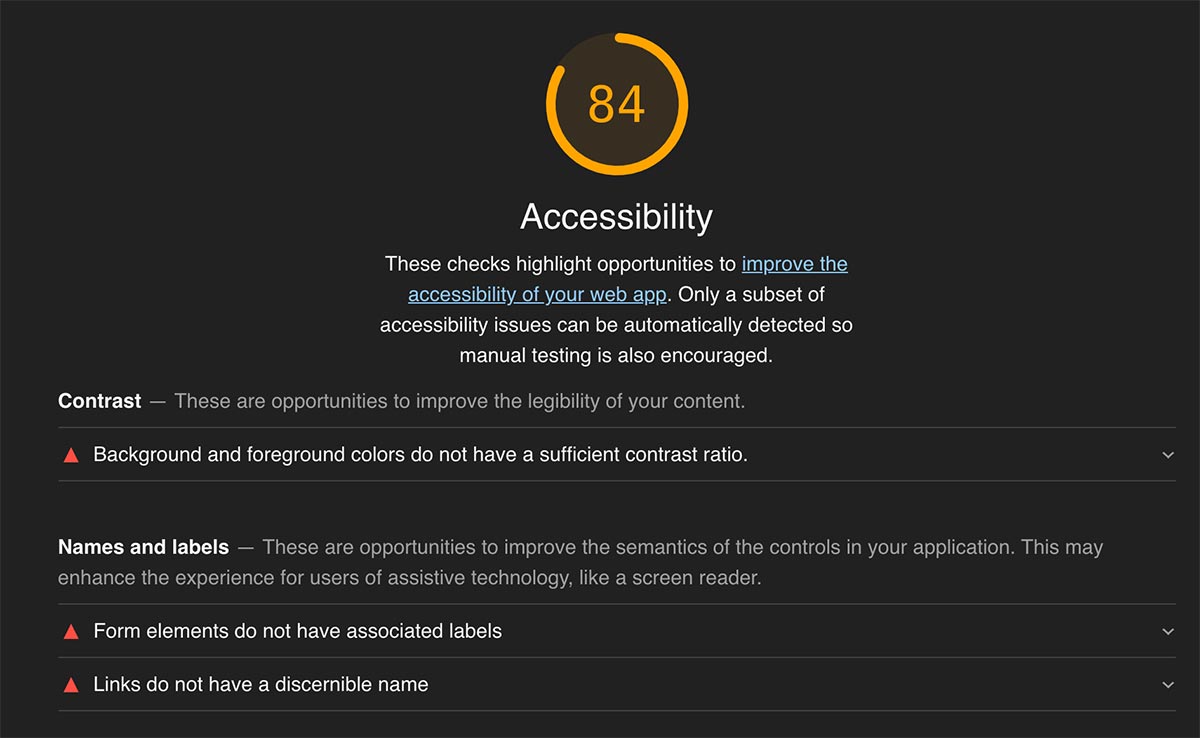The height and width of the screenshot is (738, 1200).
Task: Click the Contrast group heading
Action: [99, 401]
